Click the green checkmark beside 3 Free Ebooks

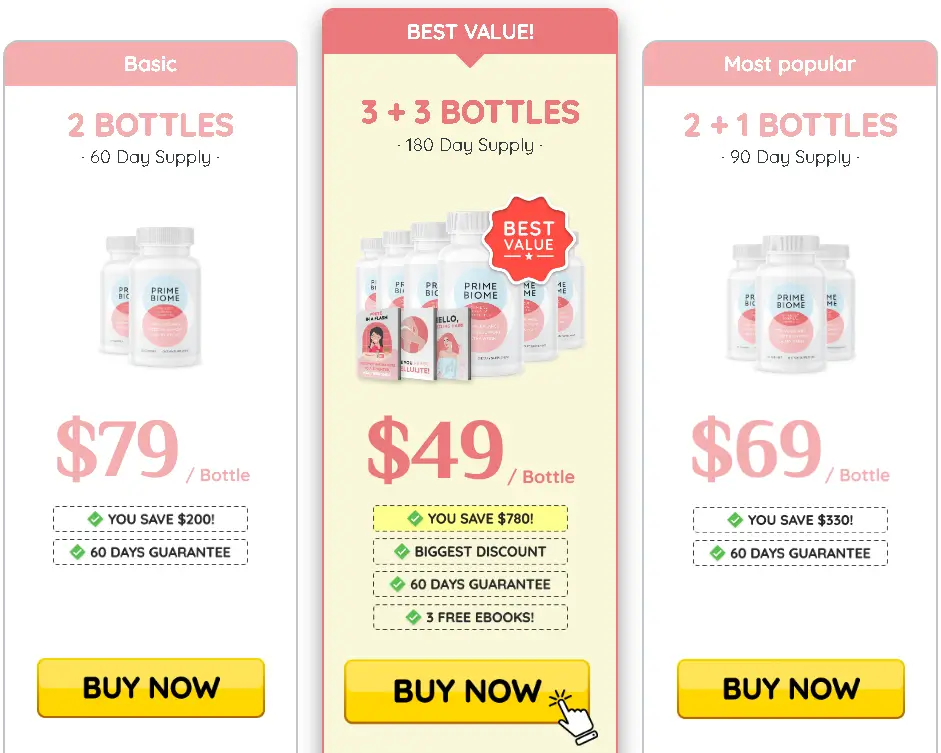[x=413, y=617]
